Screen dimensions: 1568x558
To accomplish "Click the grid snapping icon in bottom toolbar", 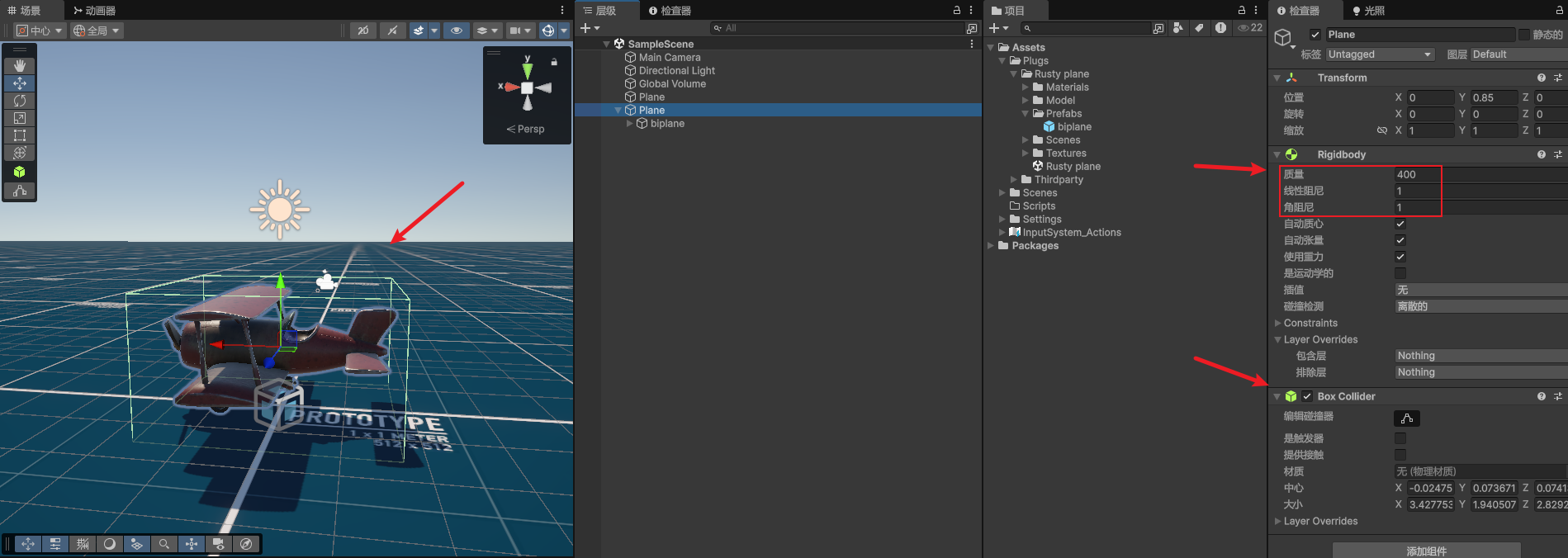I will click(83, 543).
